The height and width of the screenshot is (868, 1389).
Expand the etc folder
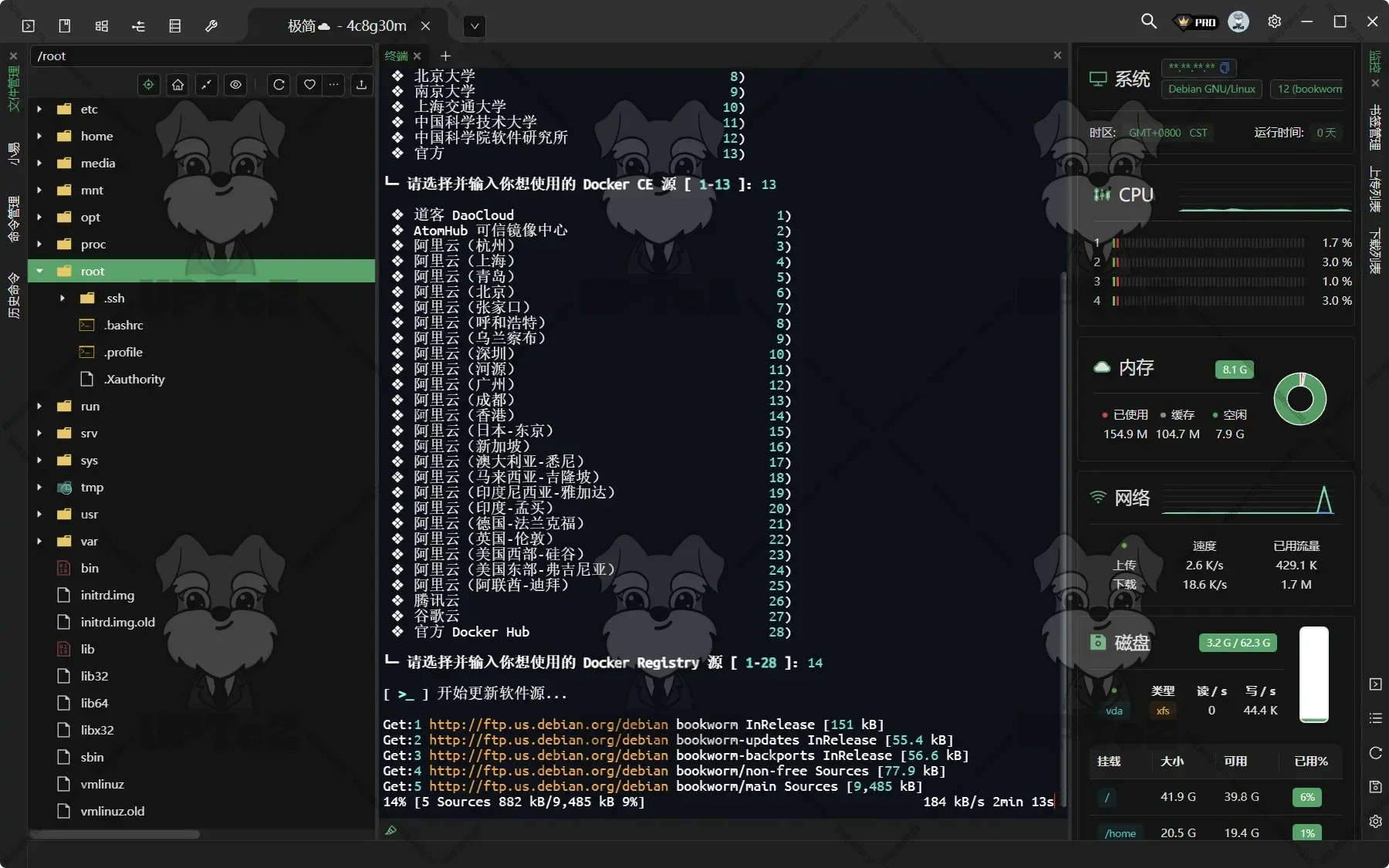point(39,110)
